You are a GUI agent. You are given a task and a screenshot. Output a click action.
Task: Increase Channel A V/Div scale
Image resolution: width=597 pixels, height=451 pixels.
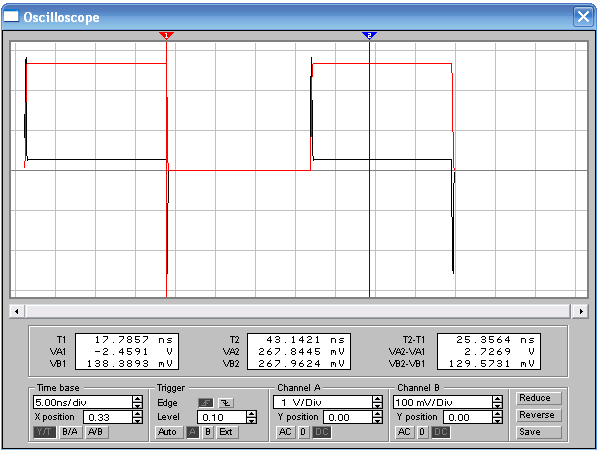[377, 399]
